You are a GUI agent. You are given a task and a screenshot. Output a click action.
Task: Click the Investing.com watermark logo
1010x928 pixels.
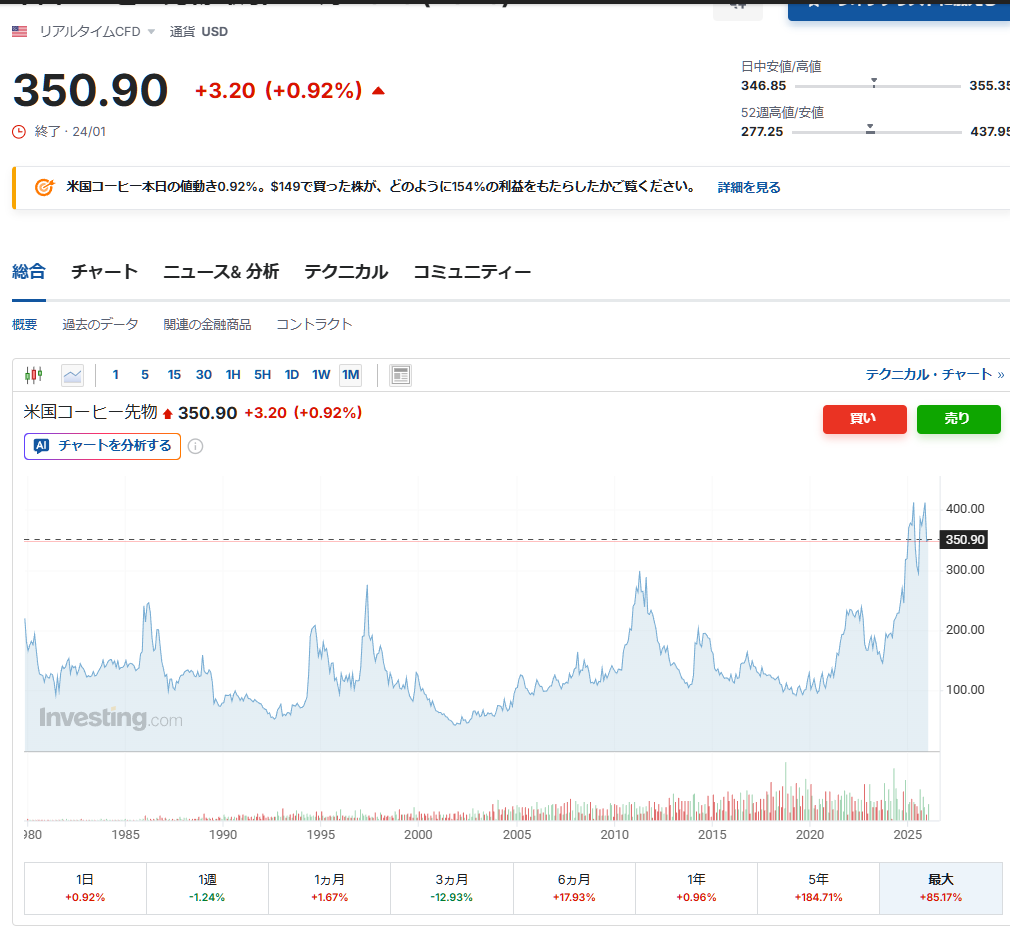[110, 718]
